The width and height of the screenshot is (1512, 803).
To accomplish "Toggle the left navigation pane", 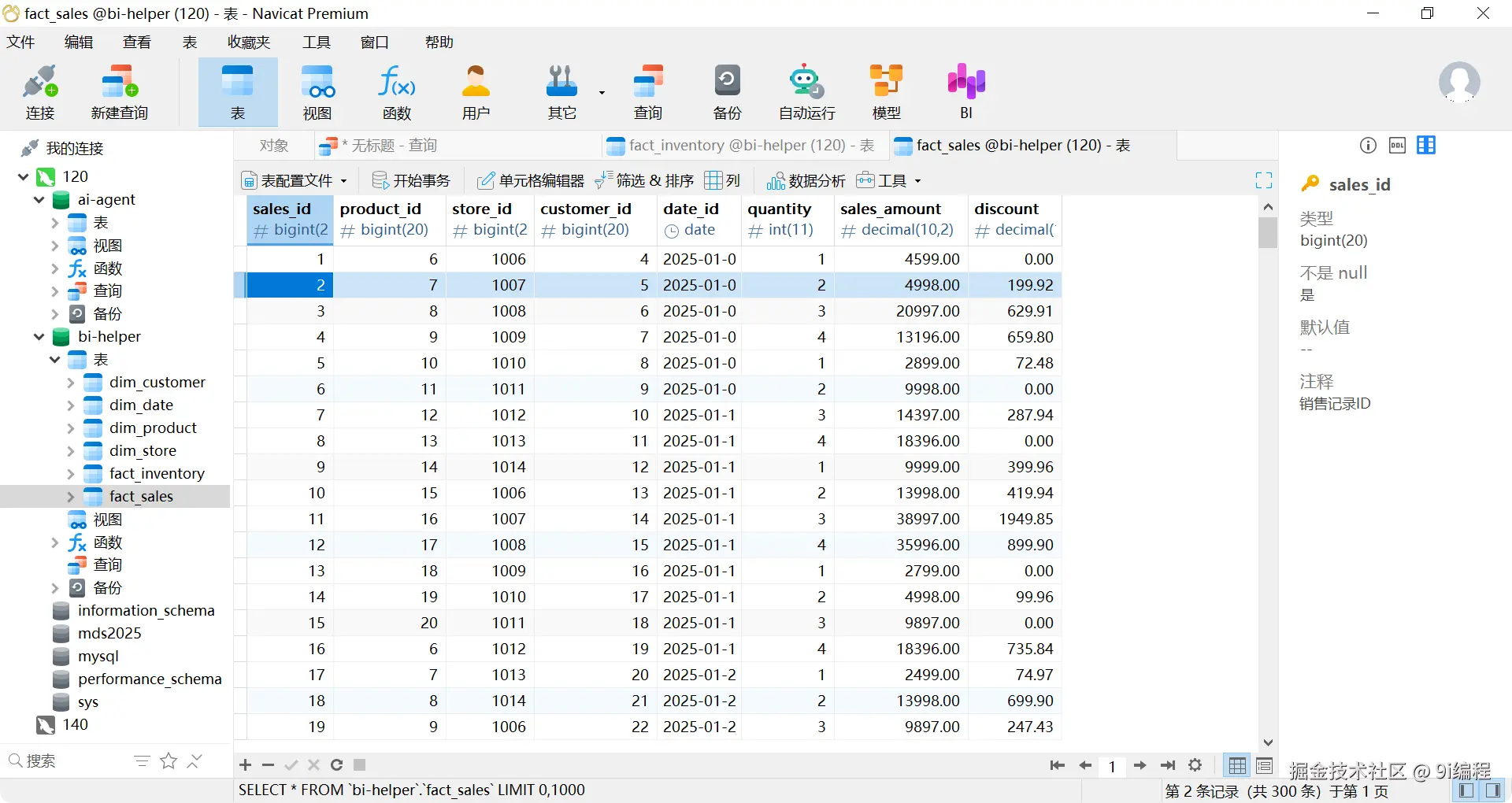I will [1466, 790].
